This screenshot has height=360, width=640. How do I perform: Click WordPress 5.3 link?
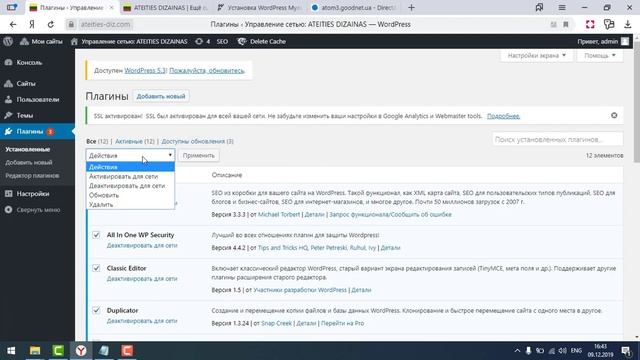pos(145,71)
